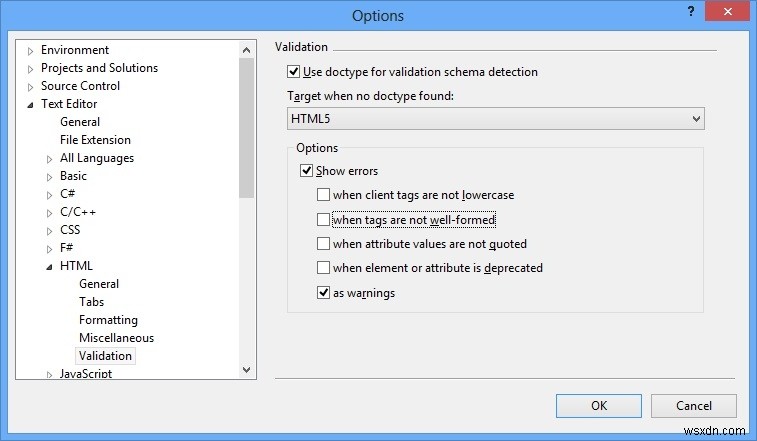Enable when client tags are not lowercase

click(323, 195)
